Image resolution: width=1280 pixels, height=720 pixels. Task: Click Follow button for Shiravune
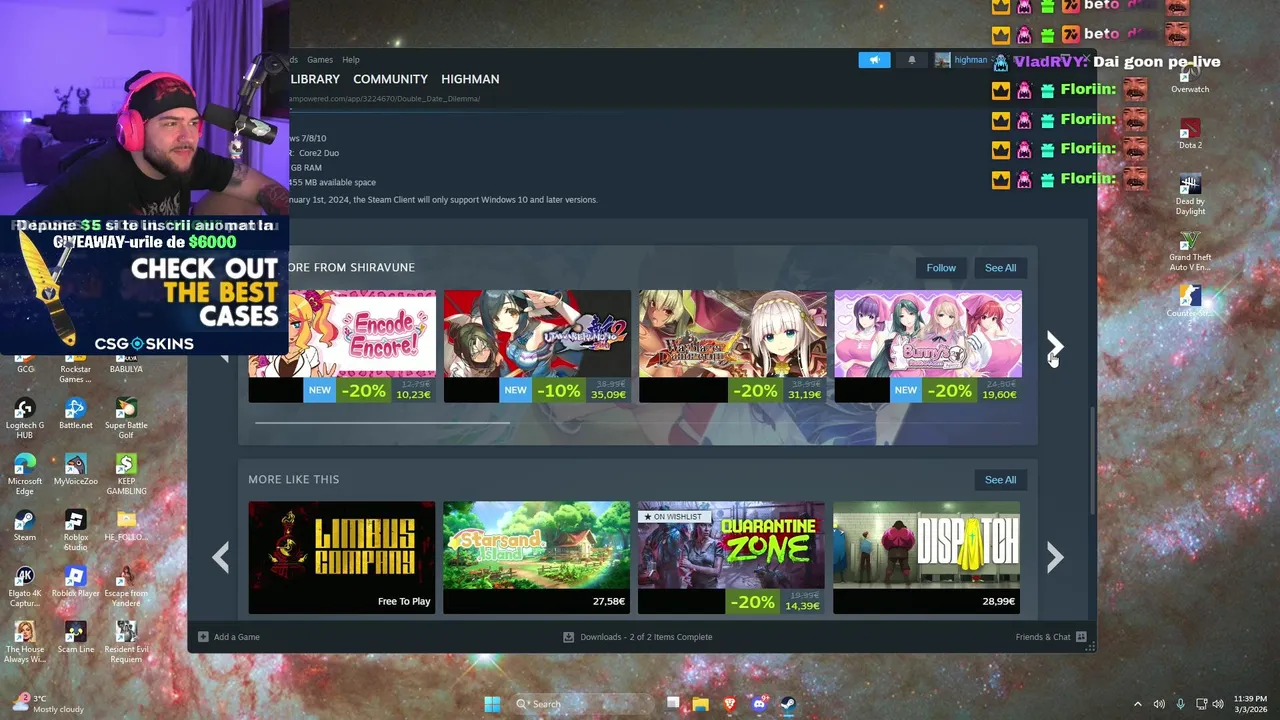[x=941, y=268]
